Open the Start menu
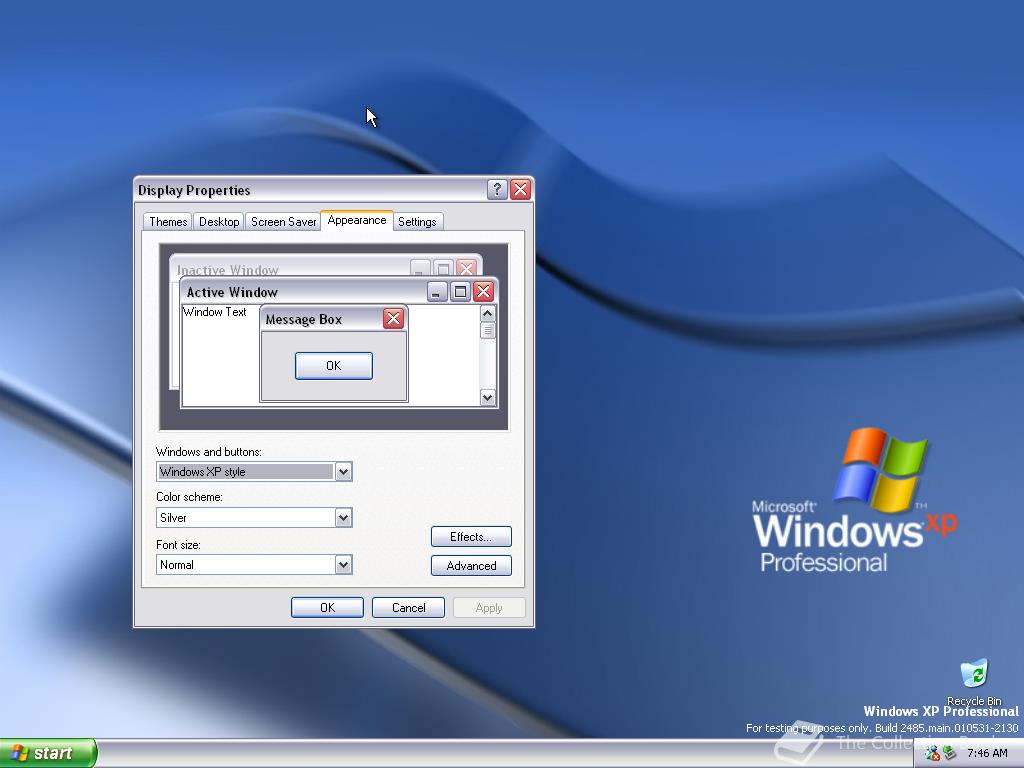1024x768 pixels. click(x=48, y=753)
